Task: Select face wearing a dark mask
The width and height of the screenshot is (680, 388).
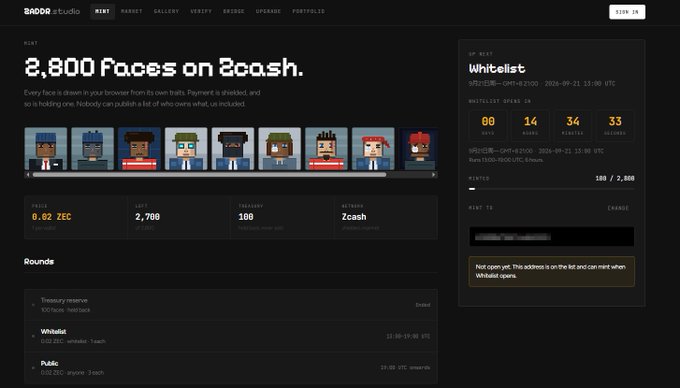Action: [233, 149]
